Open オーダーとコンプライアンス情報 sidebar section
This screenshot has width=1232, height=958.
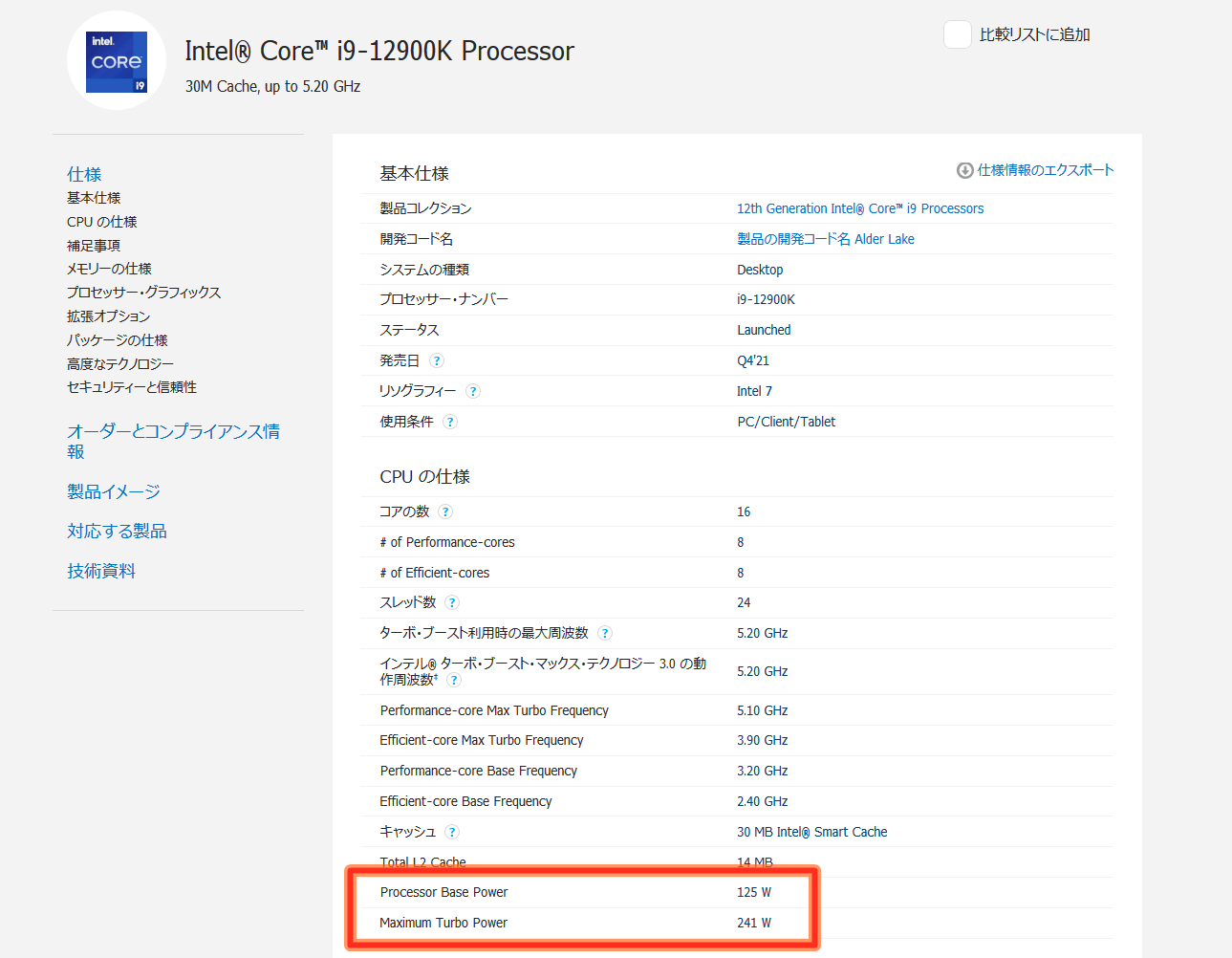pyautogui.click(x=173, y=442)
